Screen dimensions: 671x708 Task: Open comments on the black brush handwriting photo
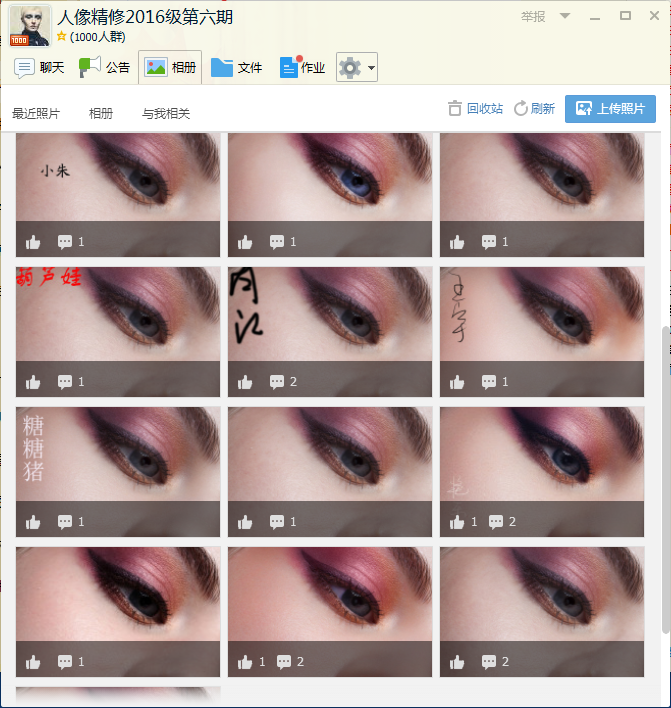tap(283, 382)
